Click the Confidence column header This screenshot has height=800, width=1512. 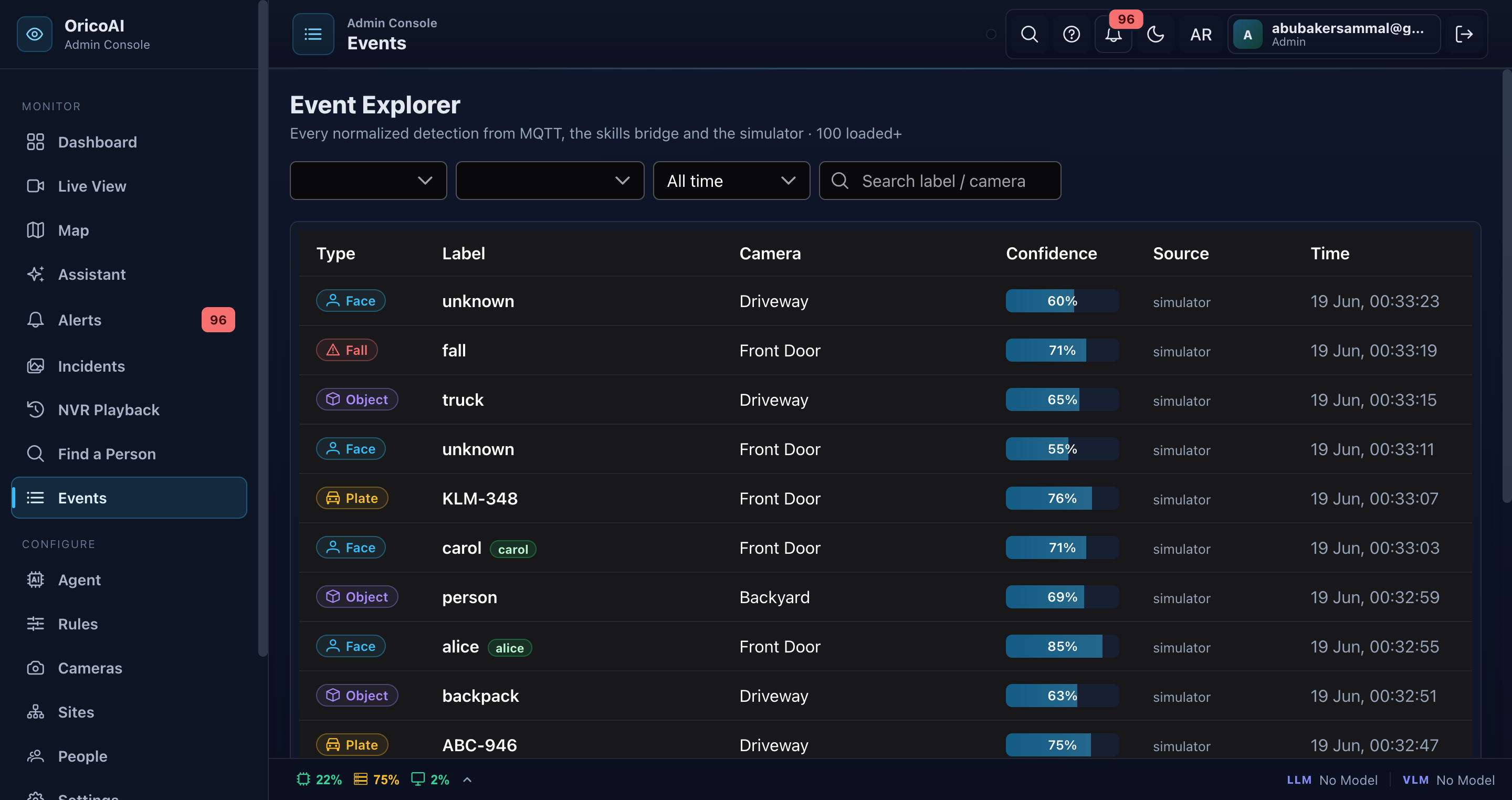click(1051, 254)
